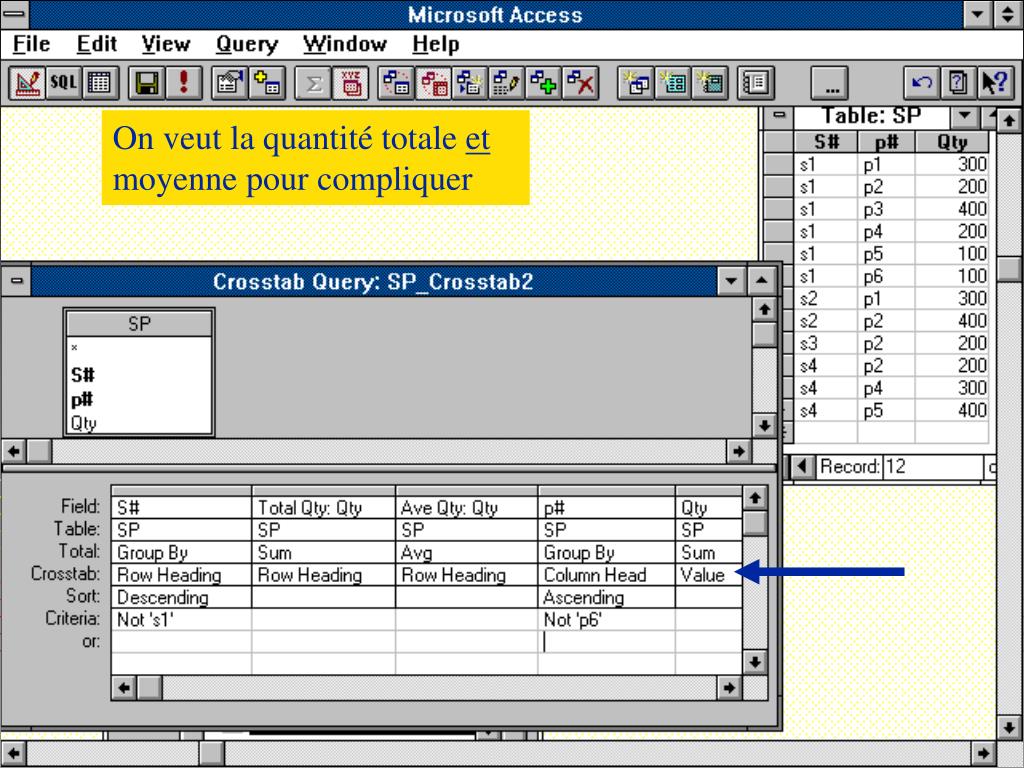Click the Column Head crosstab cell
The image size is (1024, 768).
click(x=606, y=575)
